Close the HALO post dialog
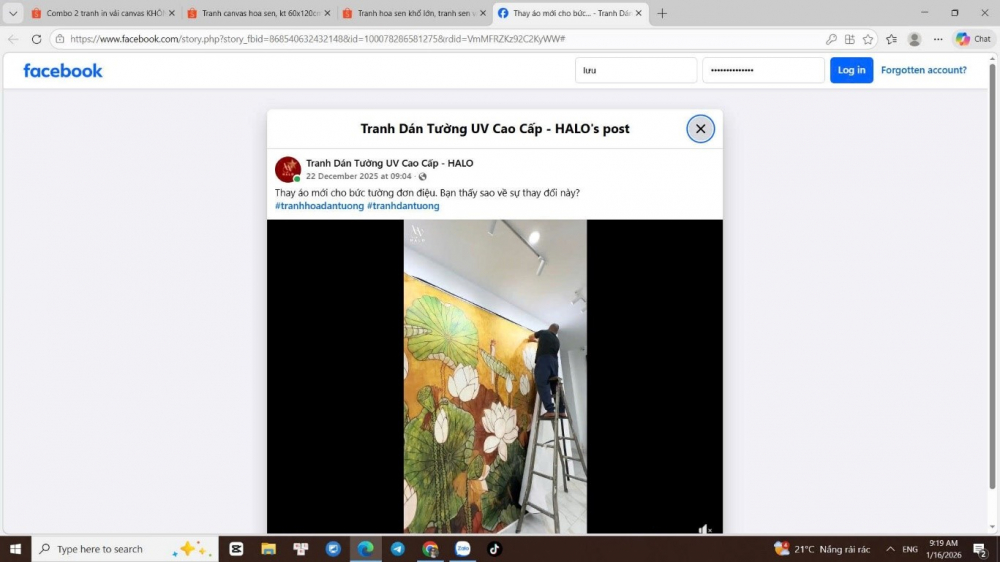 (700, 129)
